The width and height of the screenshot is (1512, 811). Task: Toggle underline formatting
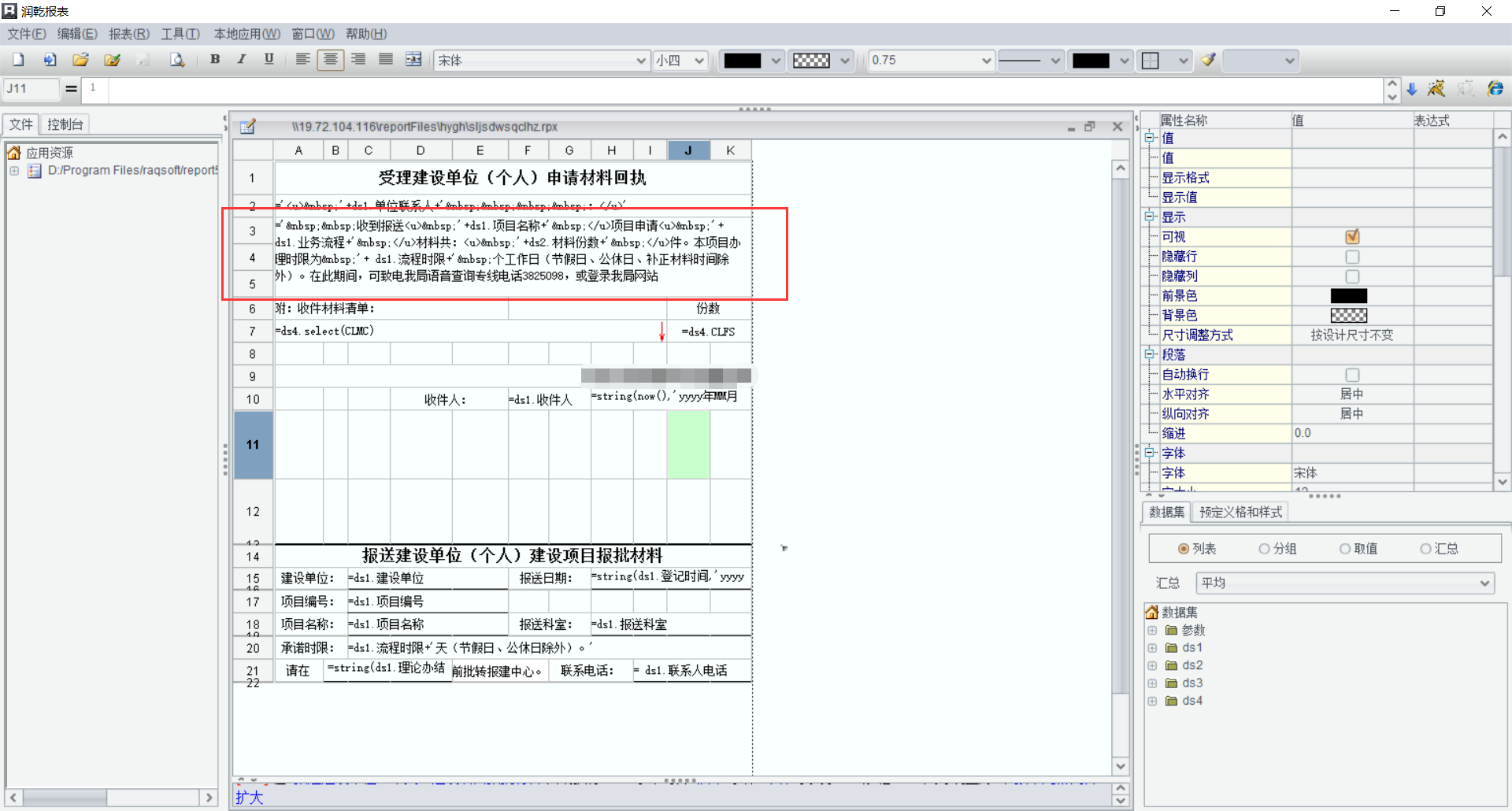click(269, 59)
